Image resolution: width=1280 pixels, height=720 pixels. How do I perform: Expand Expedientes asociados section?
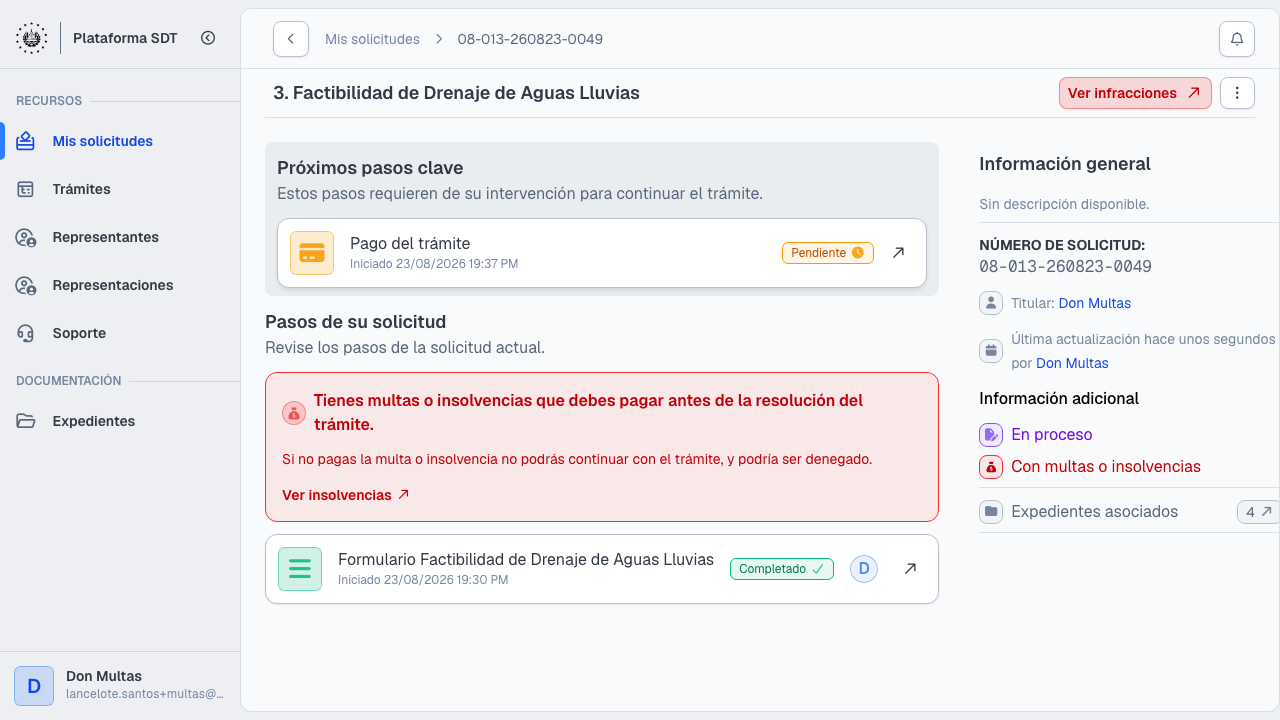coord(1095,512)
